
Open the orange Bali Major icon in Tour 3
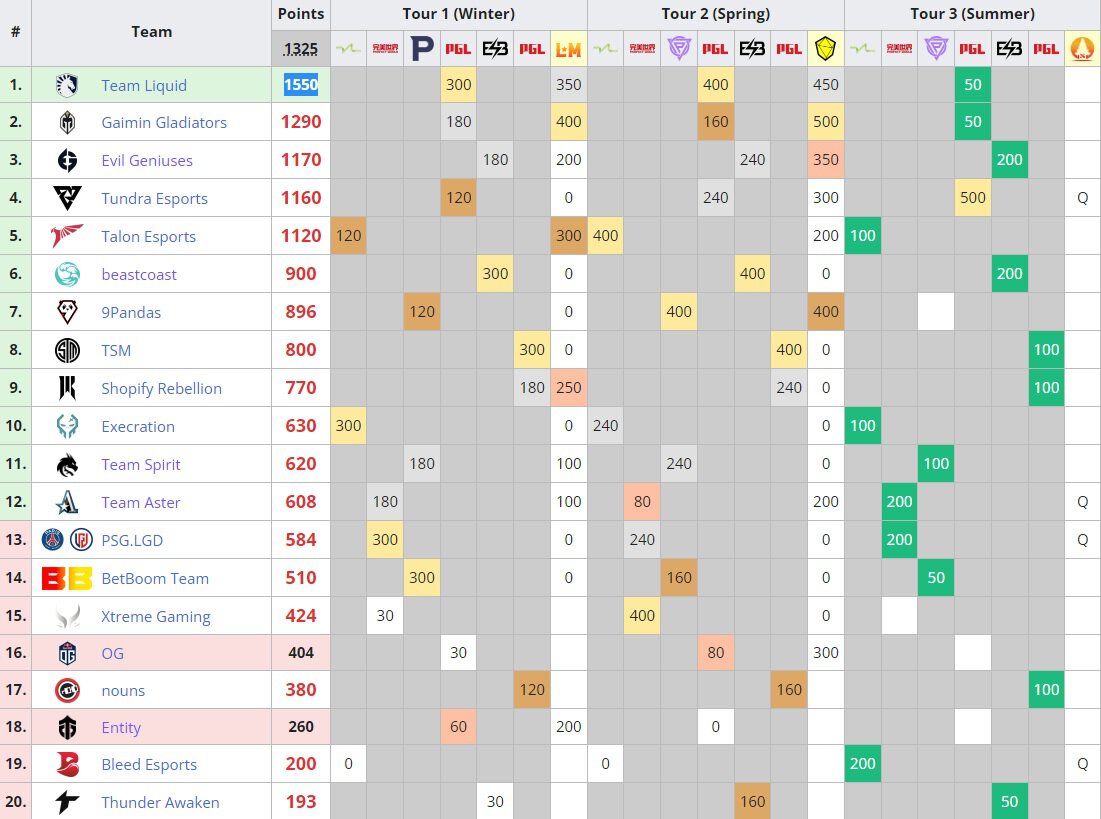coord(1082,48)
